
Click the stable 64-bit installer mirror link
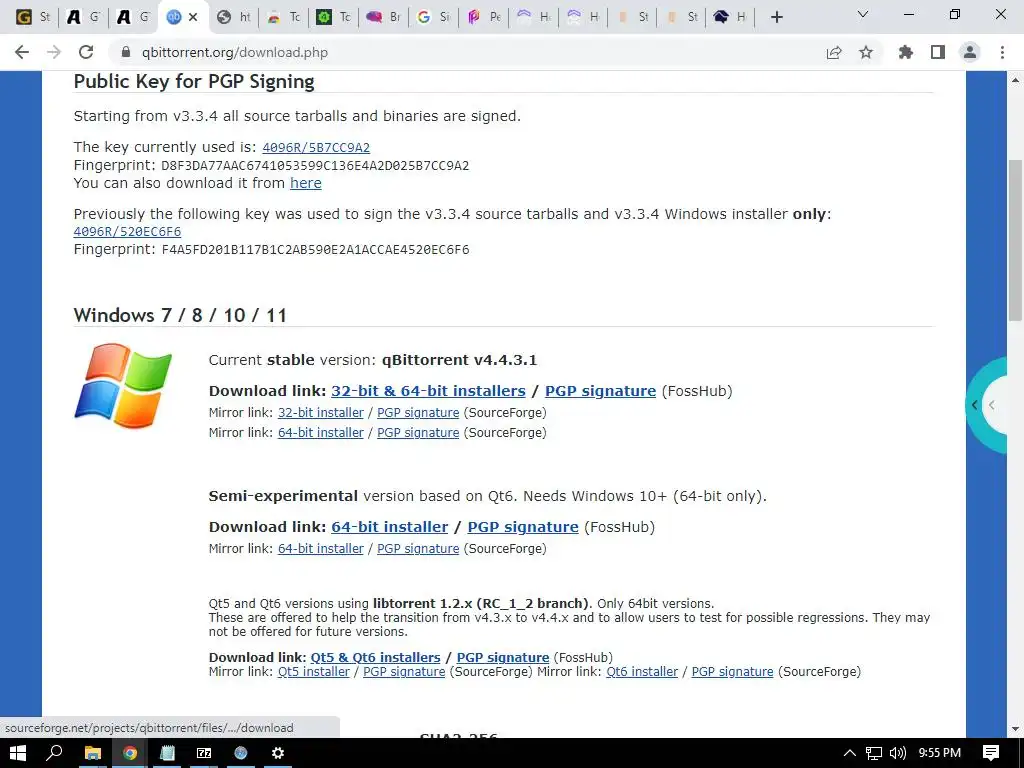[321, 432]
